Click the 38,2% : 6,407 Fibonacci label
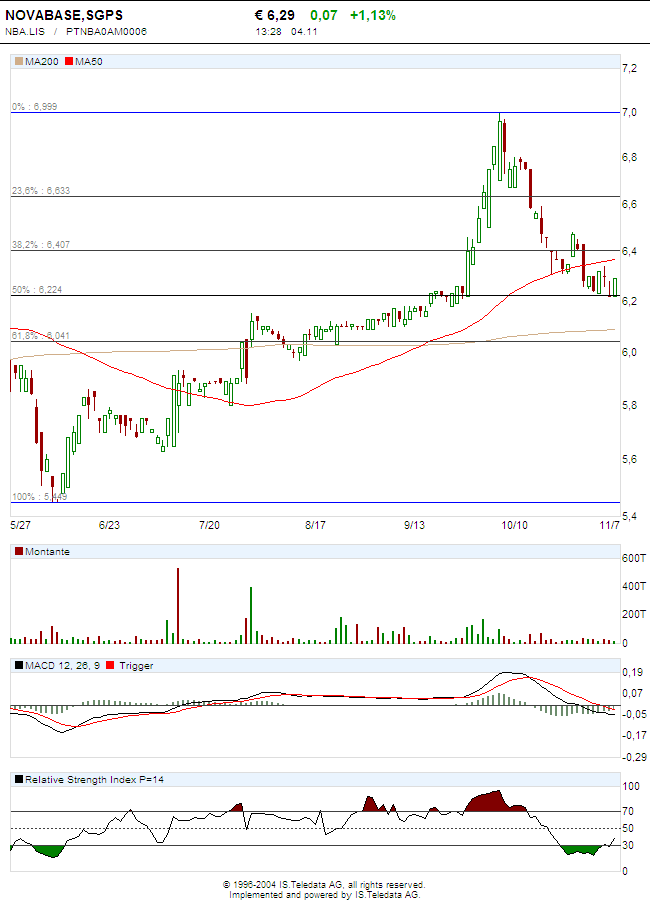The height and width of the screenshot is (900, 650). (41, 245)
